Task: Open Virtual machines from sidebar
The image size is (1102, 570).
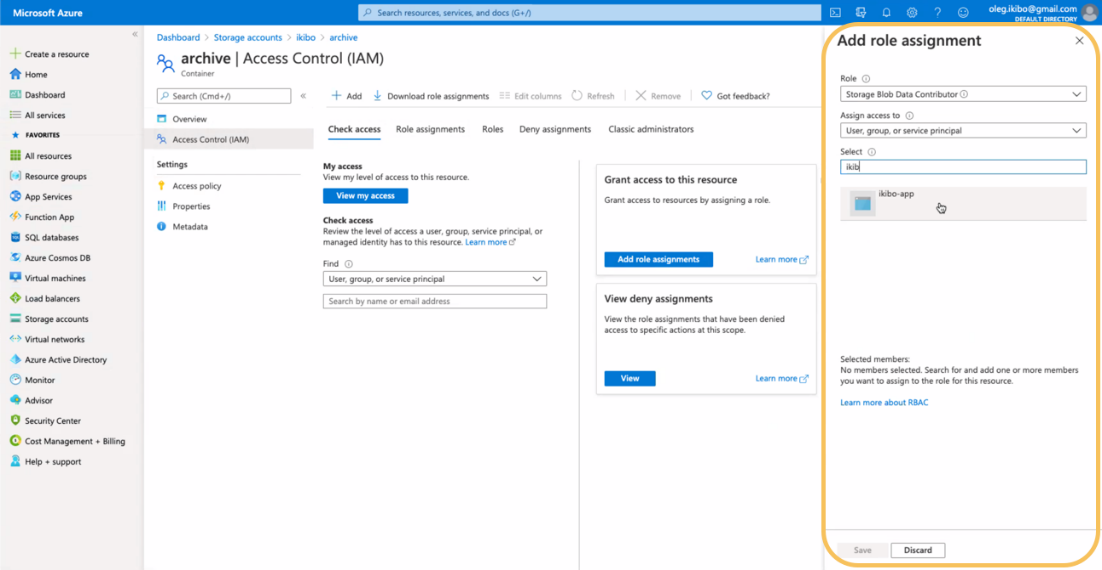Action: [55, 278]
